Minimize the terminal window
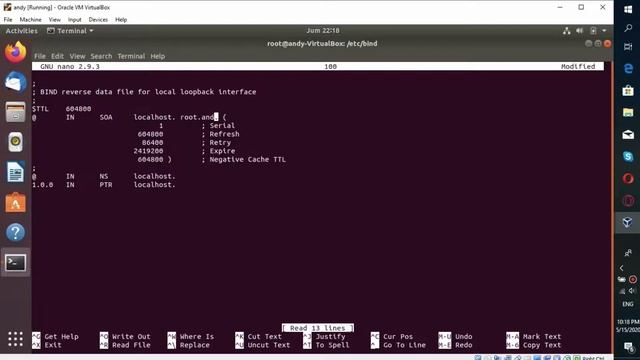Image resolution: width=640 pixels, height=360 pixels. (x=588, y=44)
